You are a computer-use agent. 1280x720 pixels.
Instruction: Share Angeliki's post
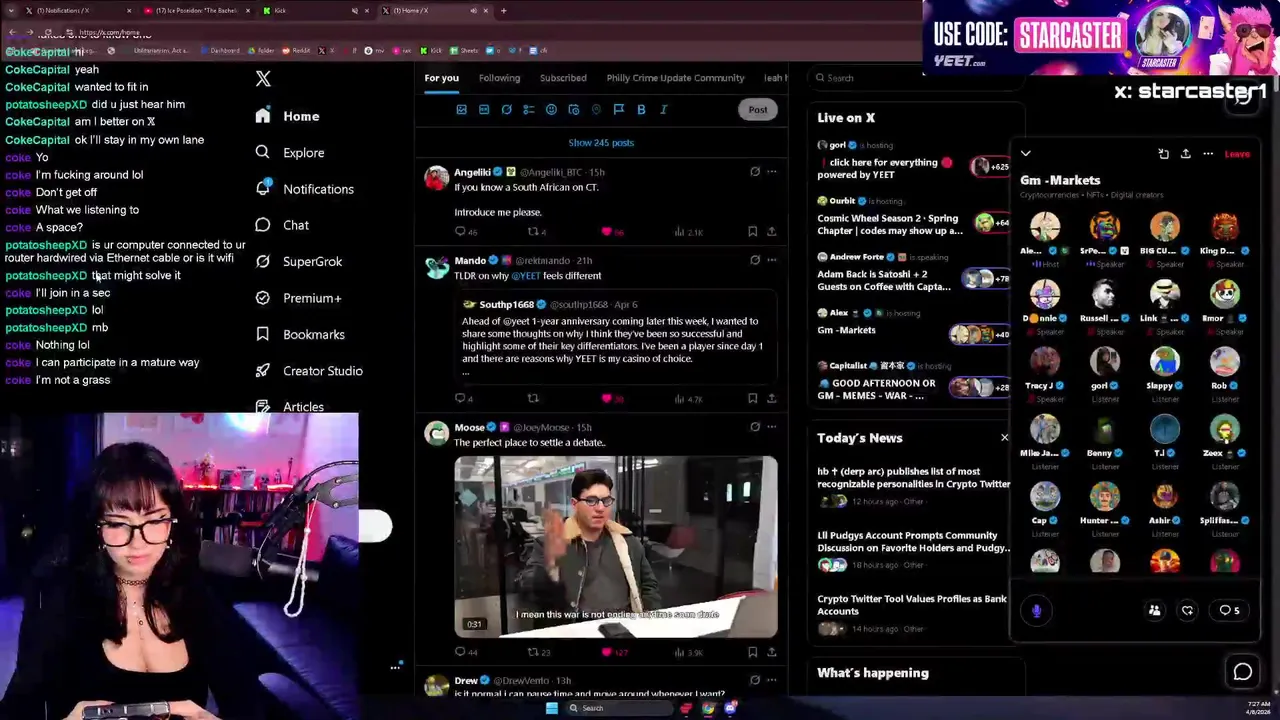coord(771,232)
